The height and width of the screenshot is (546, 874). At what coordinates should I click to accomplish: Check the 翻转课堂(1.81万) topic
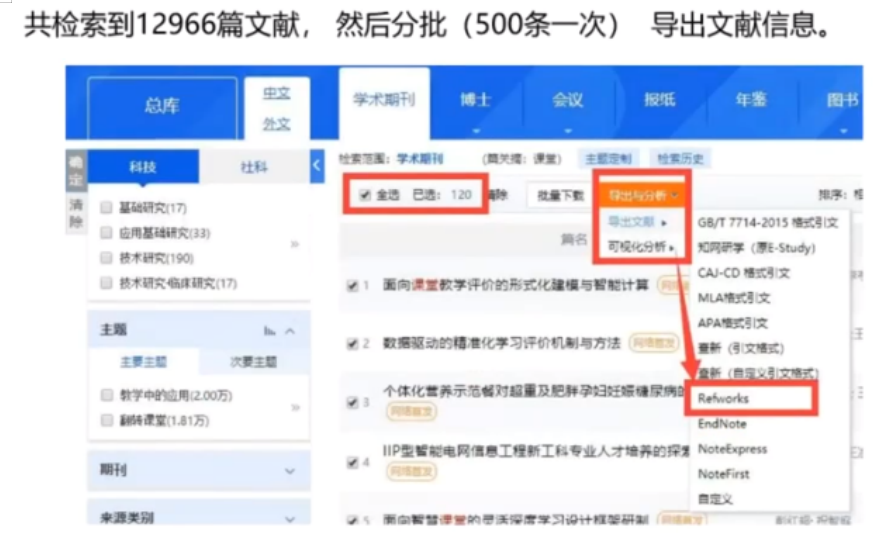pos(107,420)
